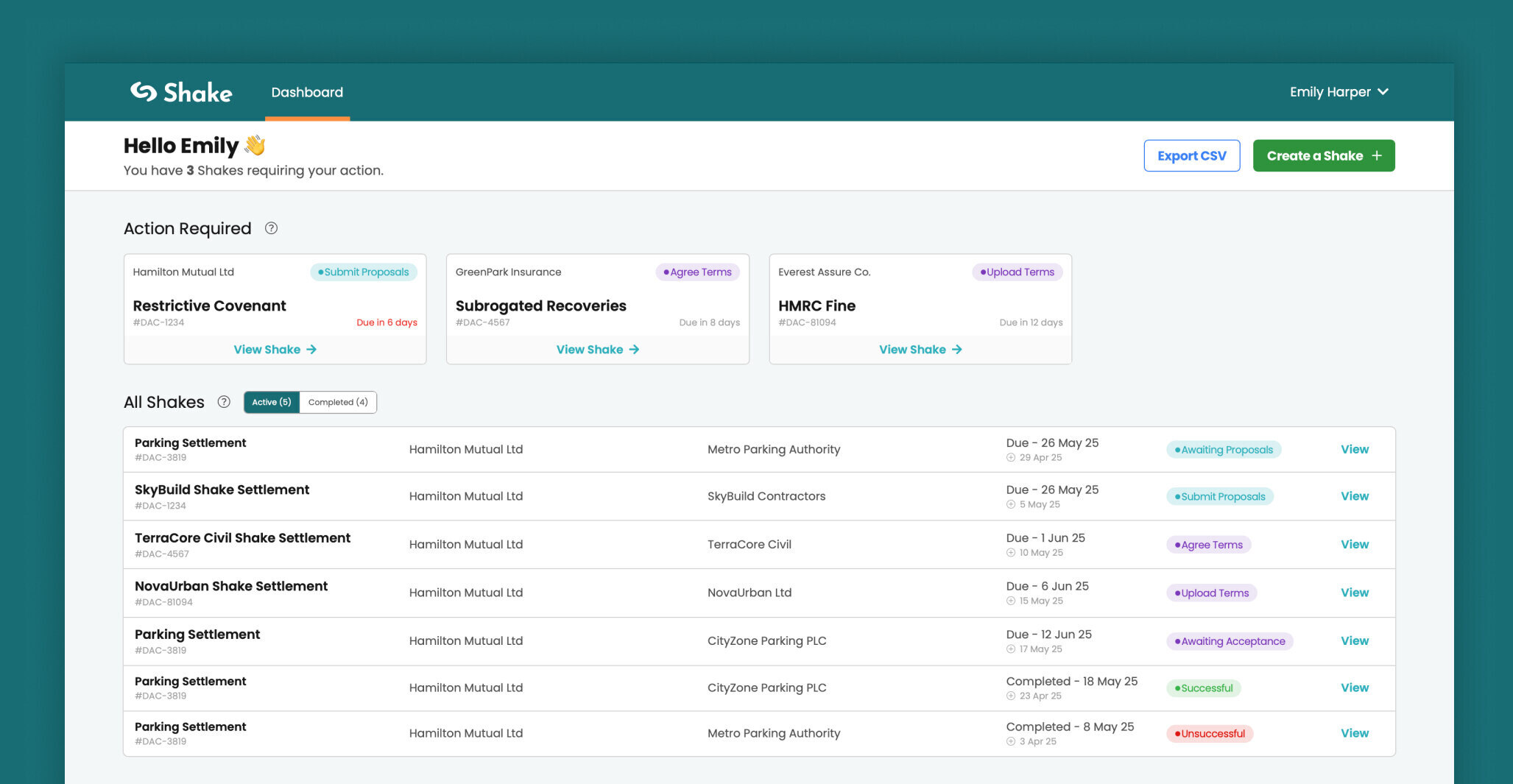Image resolution: width=1513 pixels, height=784 pixels.
Task: Open the Action Required help icon
Action: click(271, 228)
